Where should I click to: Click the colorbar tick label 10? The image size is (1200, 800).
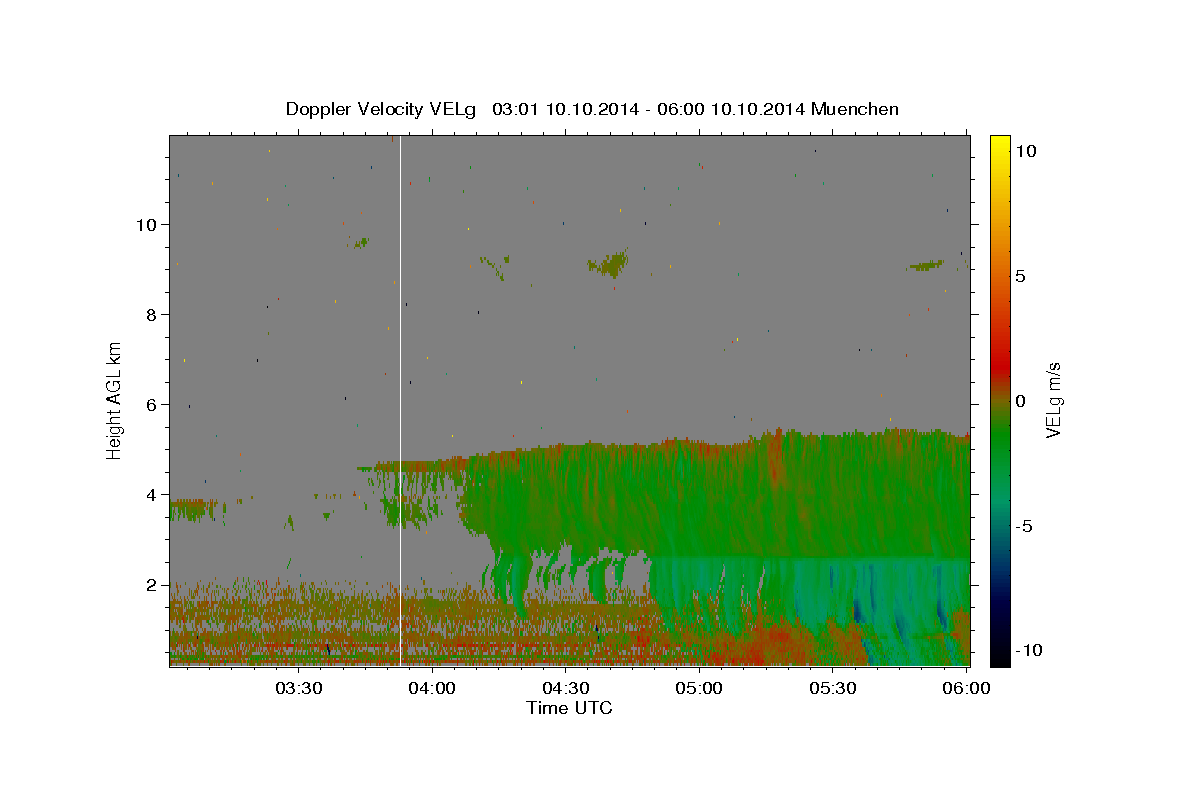tap(1026, 151)
